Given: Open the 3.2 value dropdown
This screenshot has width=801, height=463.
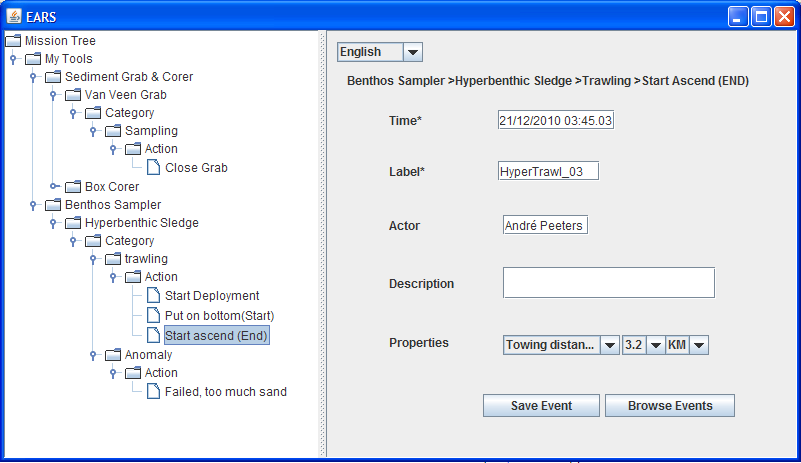Looking at the screenshot, I should click(656, 345).
